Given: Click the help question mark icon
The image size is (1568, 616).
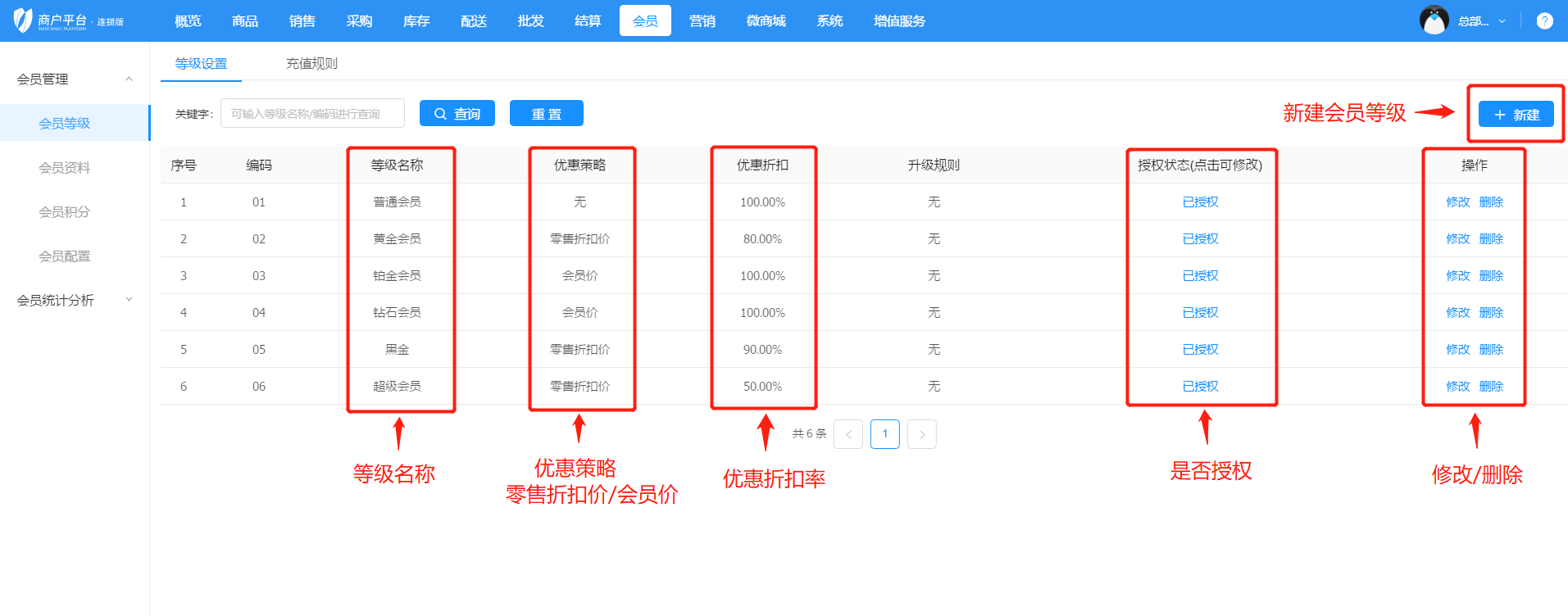Looking at the screenshot, I should (x=1544, y=21).
